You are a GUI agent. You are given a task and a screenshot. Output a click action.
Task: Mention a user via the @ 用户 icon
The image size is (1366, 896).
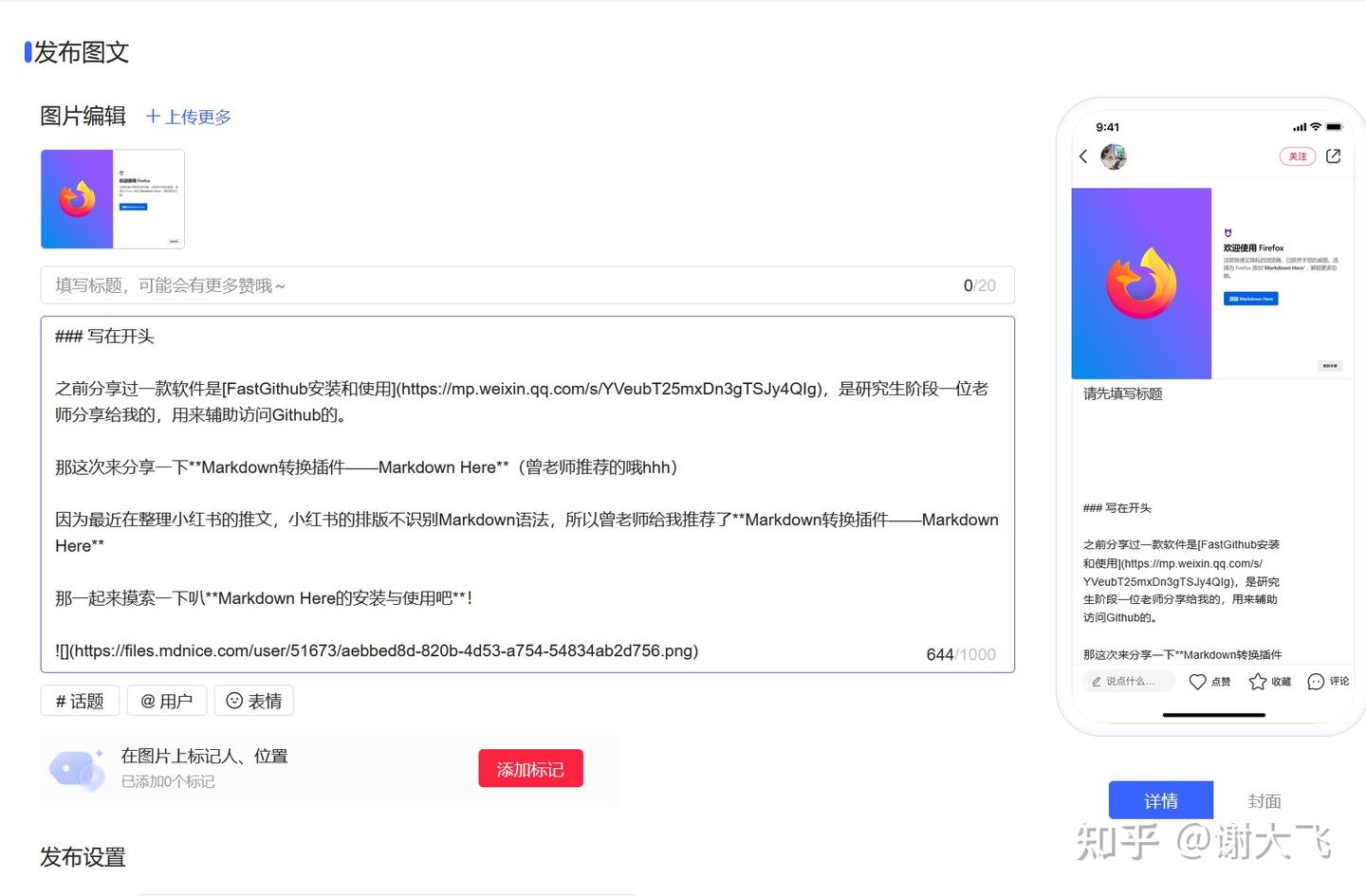pyautogui.click(x=166, y=700)
